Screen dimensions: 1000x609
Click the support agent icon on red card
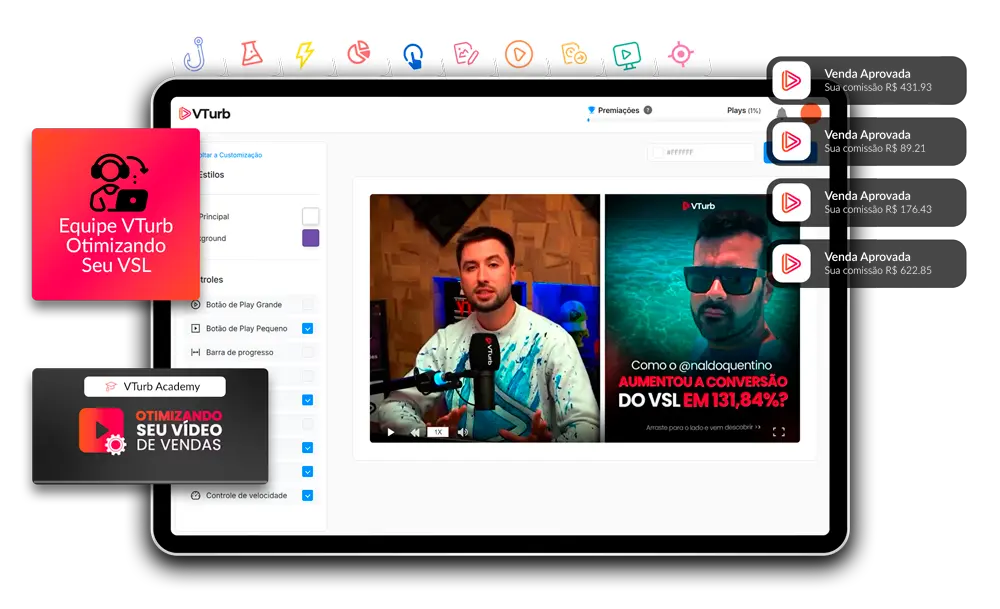pyautogui.click(x=119, y=182)
